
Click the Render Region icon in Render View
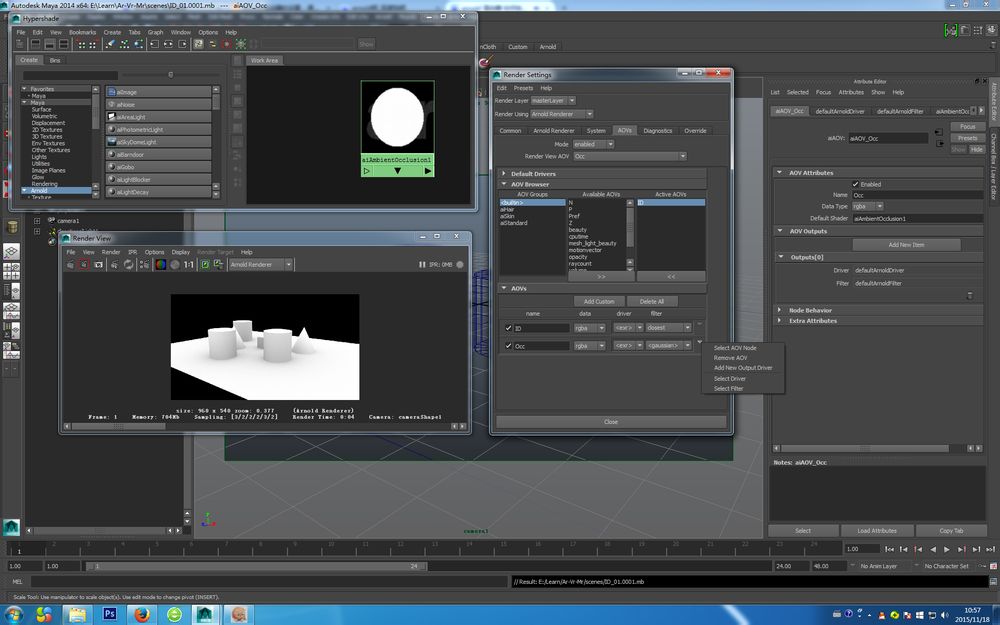click(x=84, y=265)
